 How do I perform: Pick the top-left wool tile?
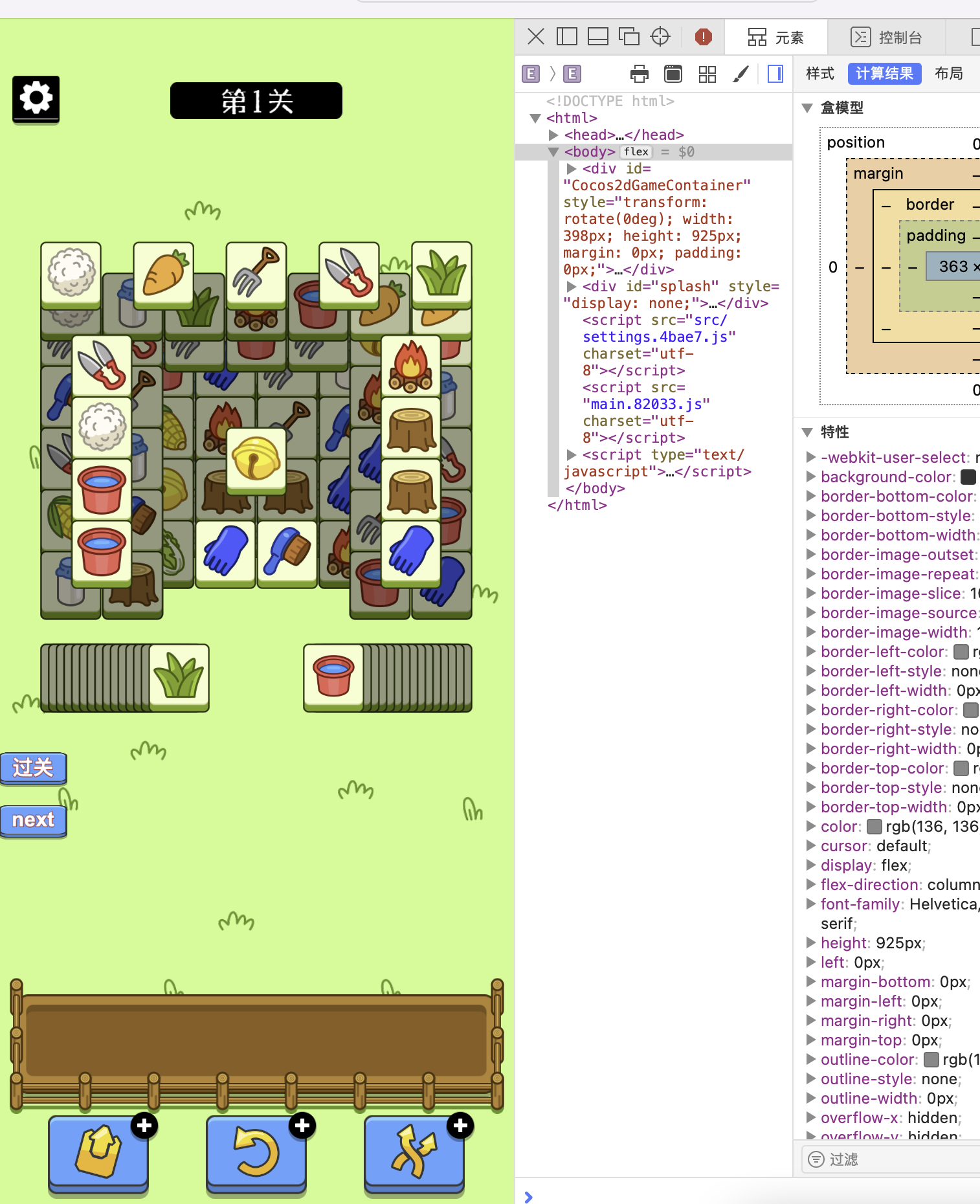(x=71, y=275)
